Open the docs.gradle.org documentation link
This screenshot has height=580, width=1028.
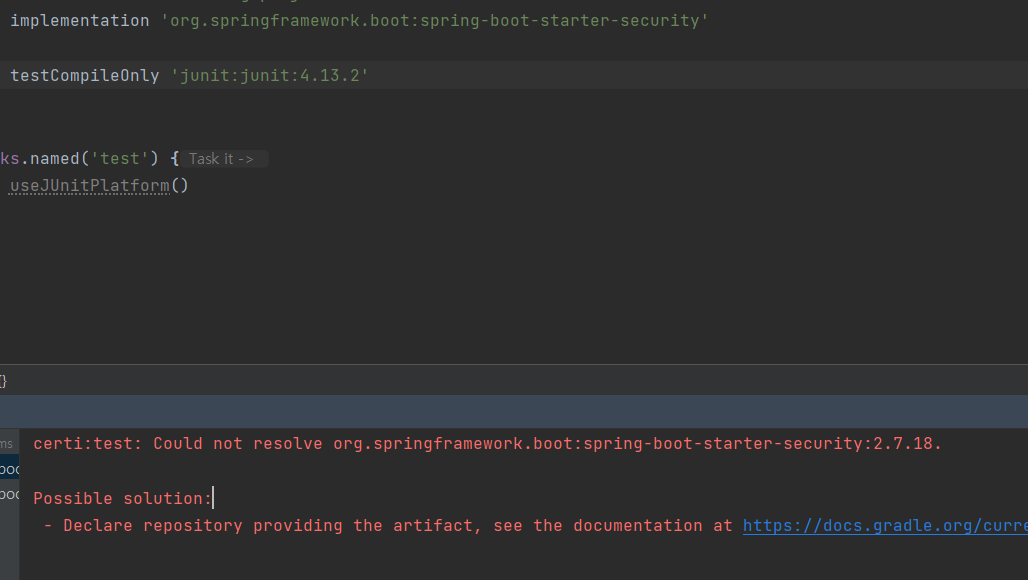tap(884, 526)
